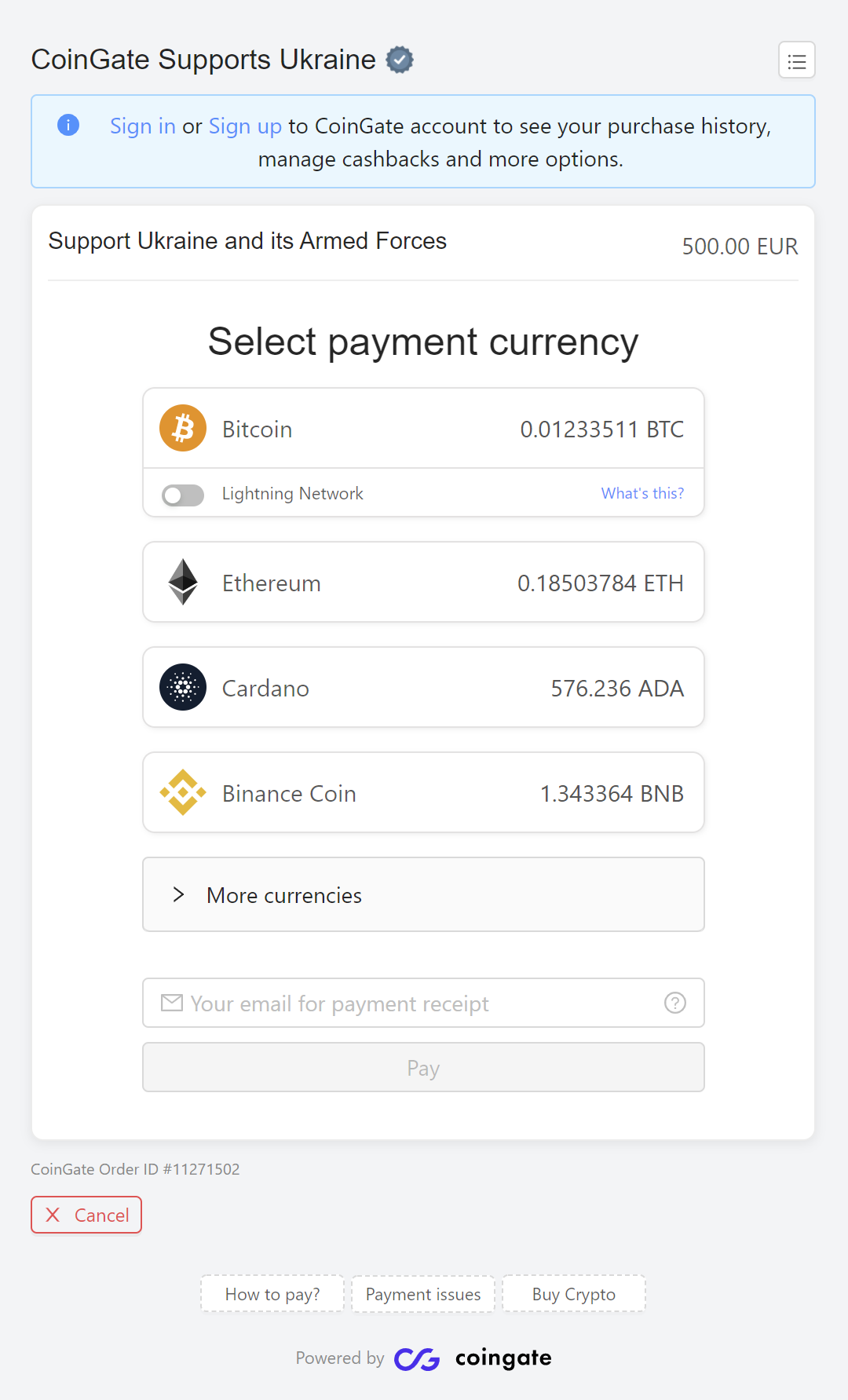This screenshot has width=848, height=1400.
Task: Click the verified badge next to title
Action: click(400, 60)
